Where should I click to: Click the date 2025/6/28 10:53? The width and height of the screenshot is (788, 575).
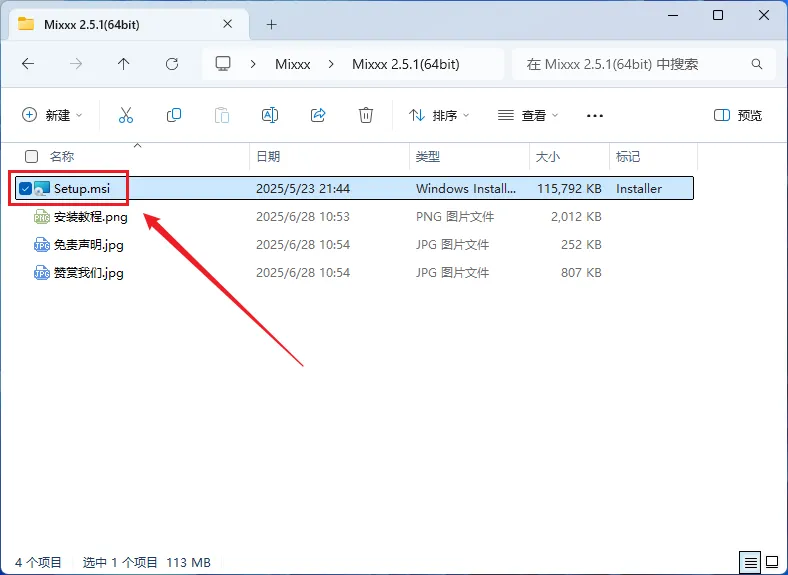coord(303,217)
